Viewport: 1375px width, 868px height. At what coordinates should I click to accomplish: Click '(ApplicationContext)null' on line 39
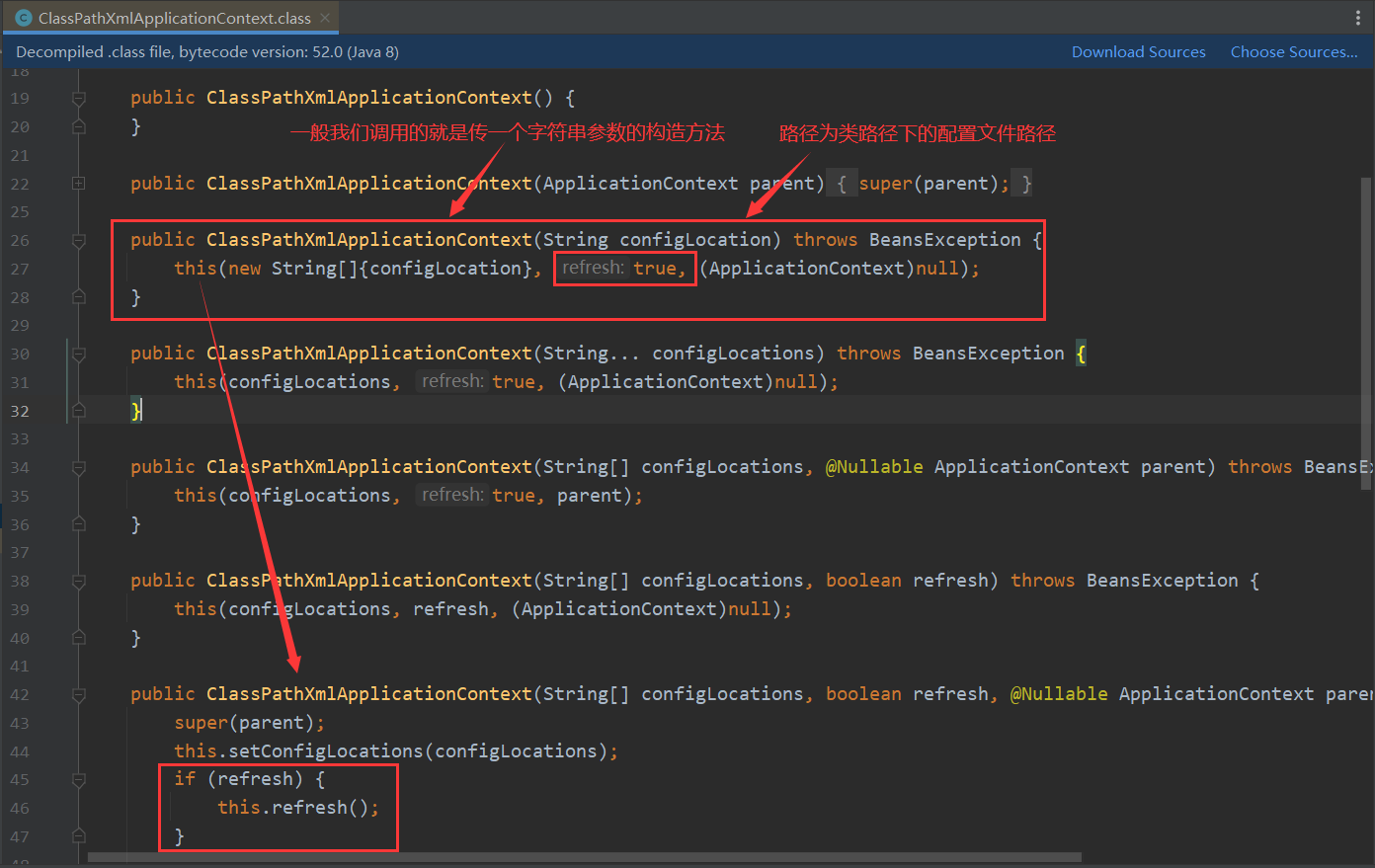tap(641, 609)
